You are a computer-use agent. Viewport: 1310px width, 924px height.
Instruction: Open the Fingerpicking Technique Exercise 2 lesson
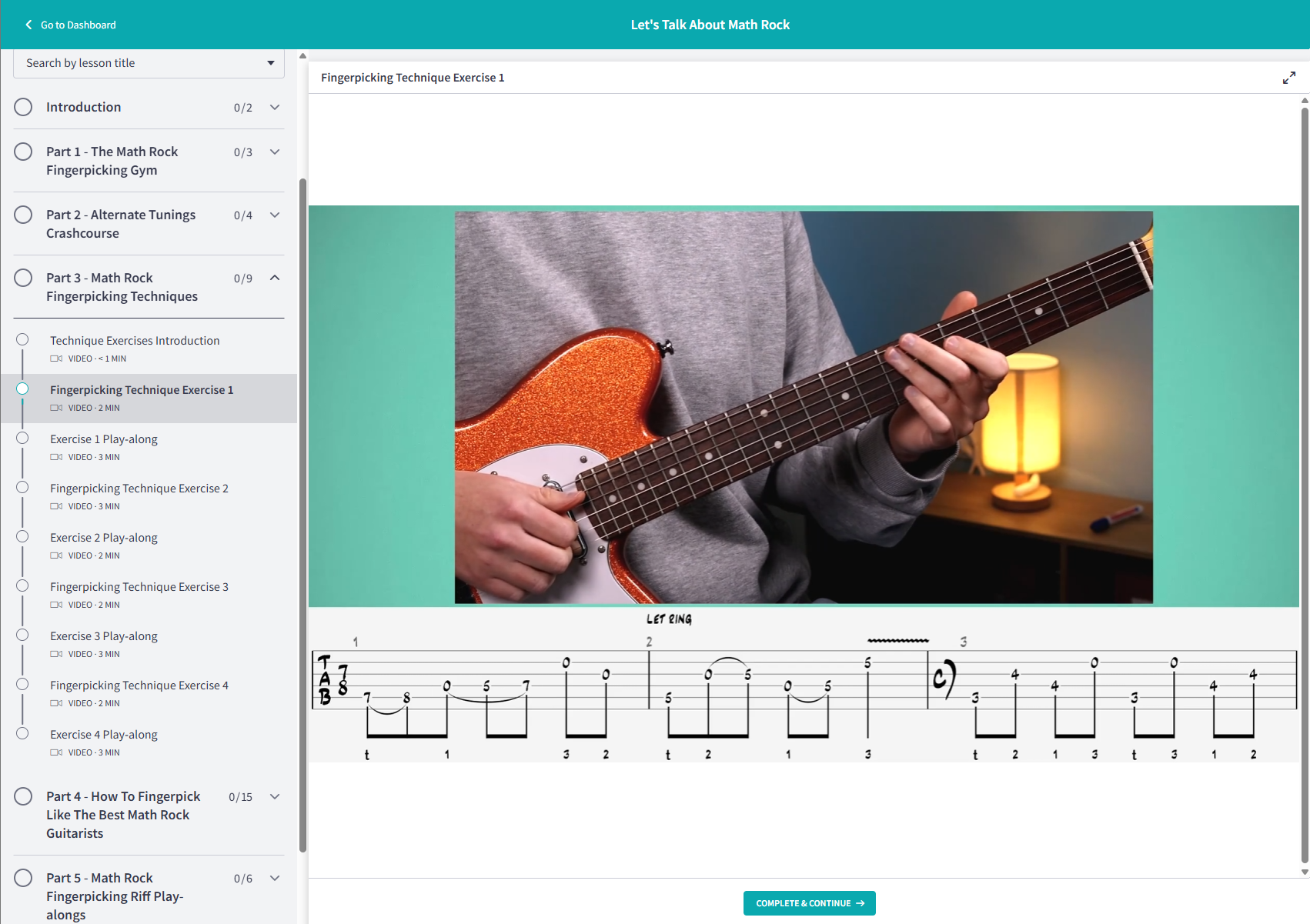click(139, 489)
